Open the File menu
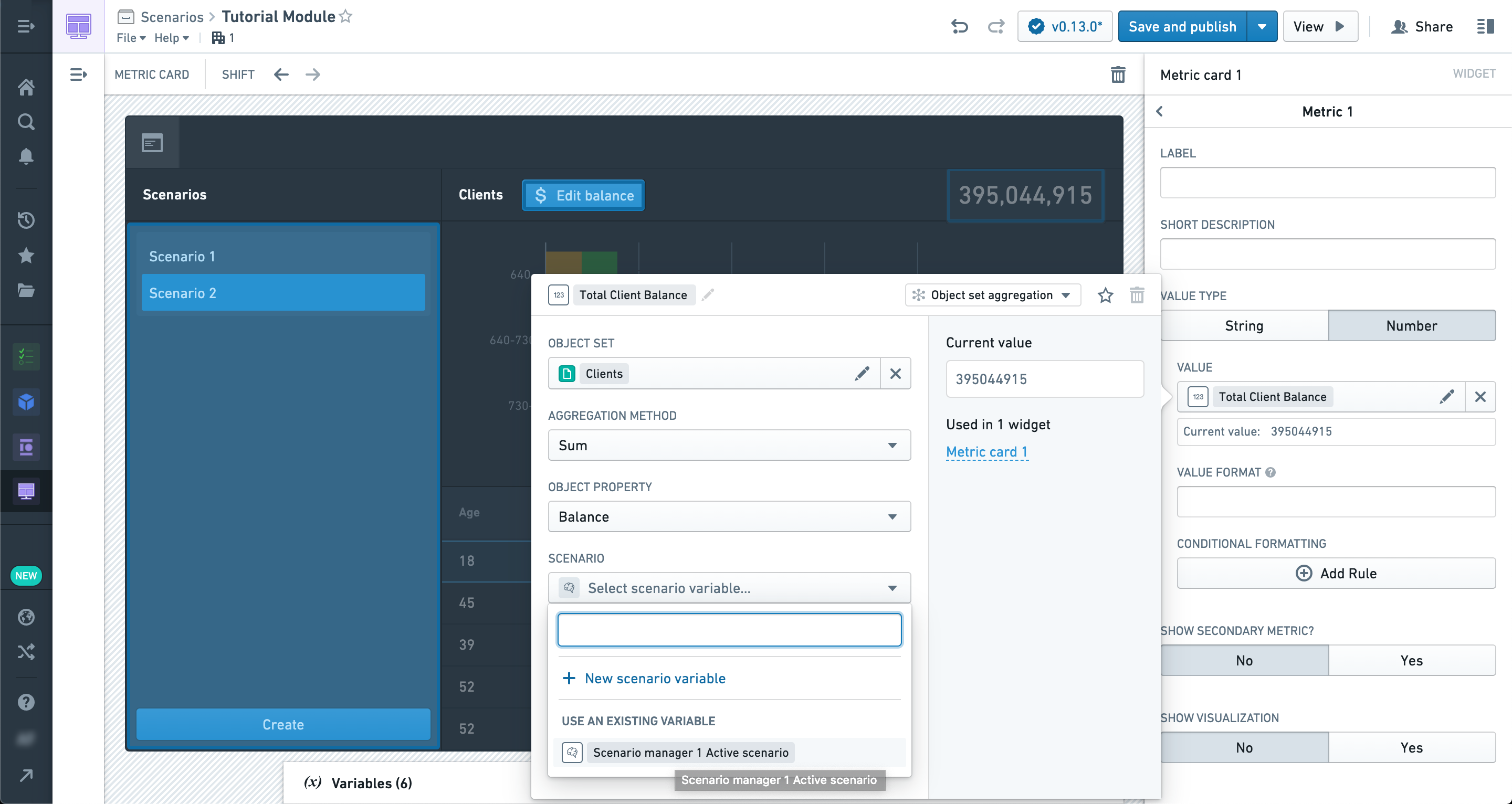The image size is (1512, 804). coord(131,38)
